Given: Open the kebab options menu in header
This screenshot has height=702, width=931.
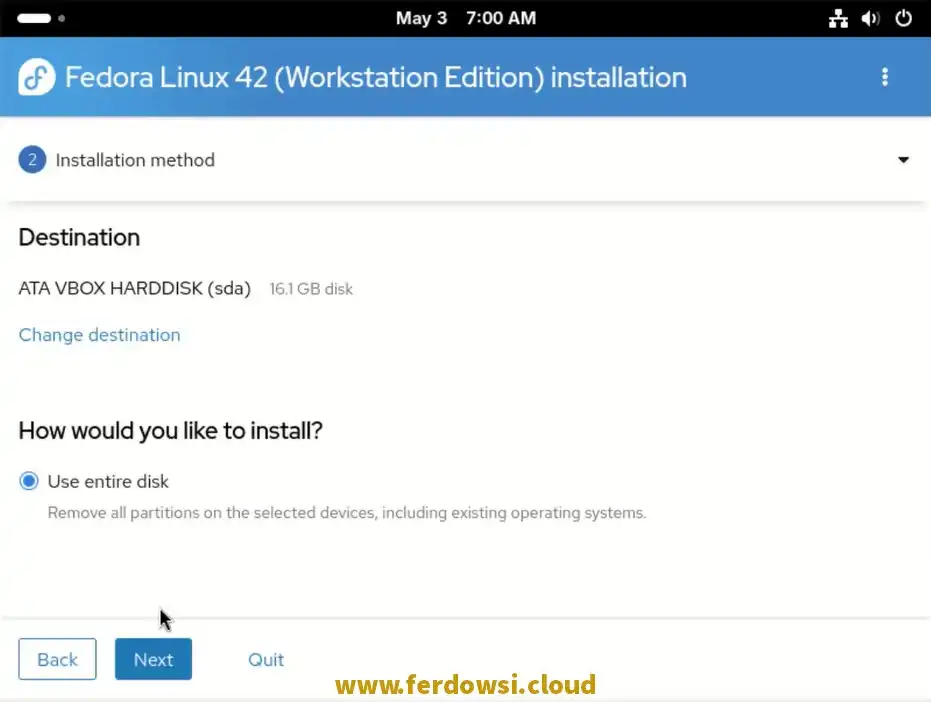Looking at the screenshot, I should pyautogui.click(x=885, y=77).
